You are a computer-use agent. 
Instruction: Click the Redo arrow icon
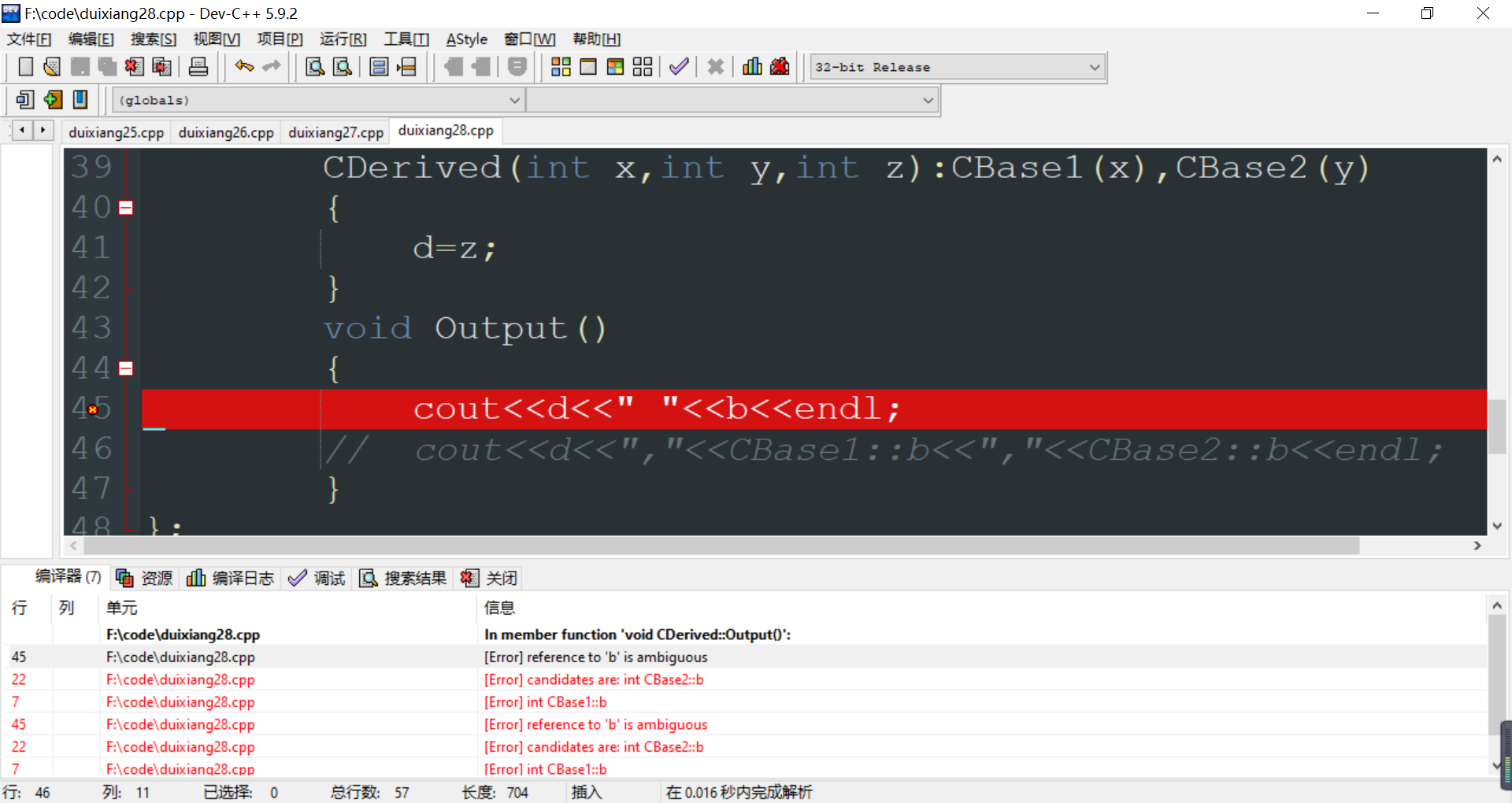pyautogui.click(x=272, y=67)
